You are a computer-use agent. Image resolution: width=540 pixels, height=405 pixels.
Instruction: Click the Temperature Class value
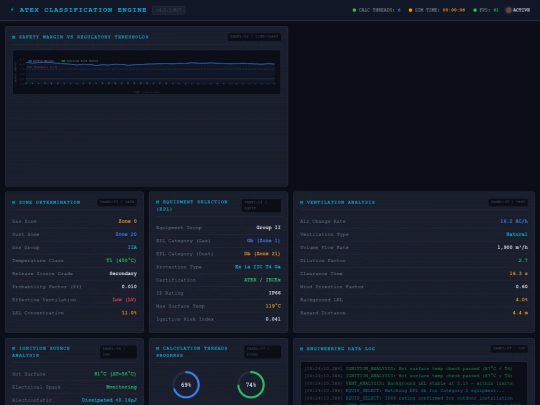pos(121,260)
